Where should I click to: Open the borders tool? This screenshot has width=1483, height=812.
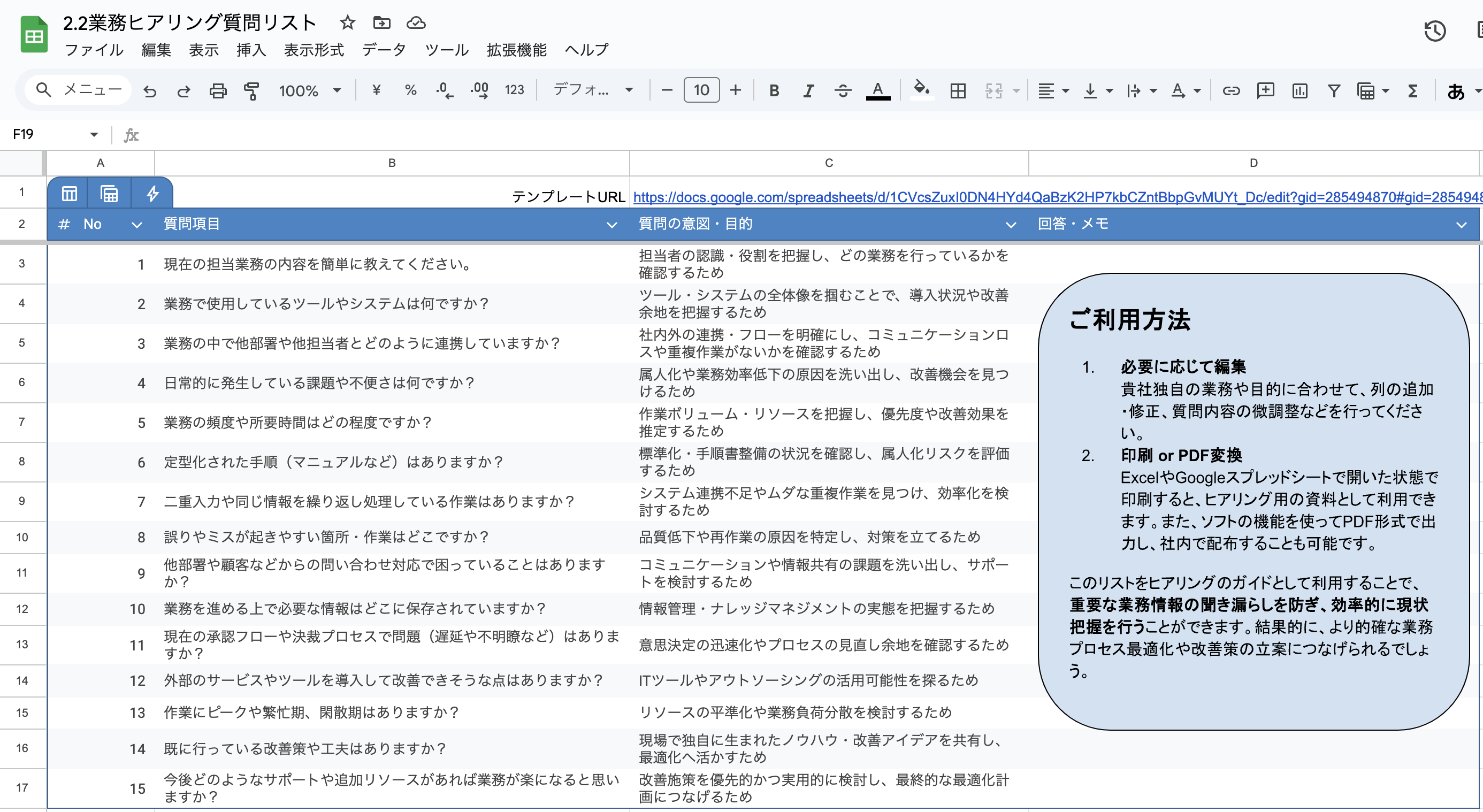[x=958, y=91]
